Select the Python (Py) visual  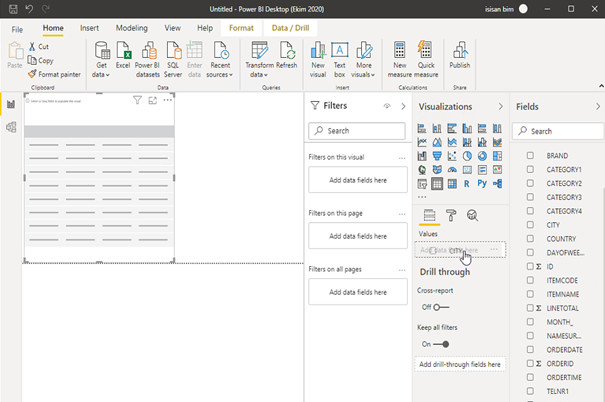click(x=482, y=184)
